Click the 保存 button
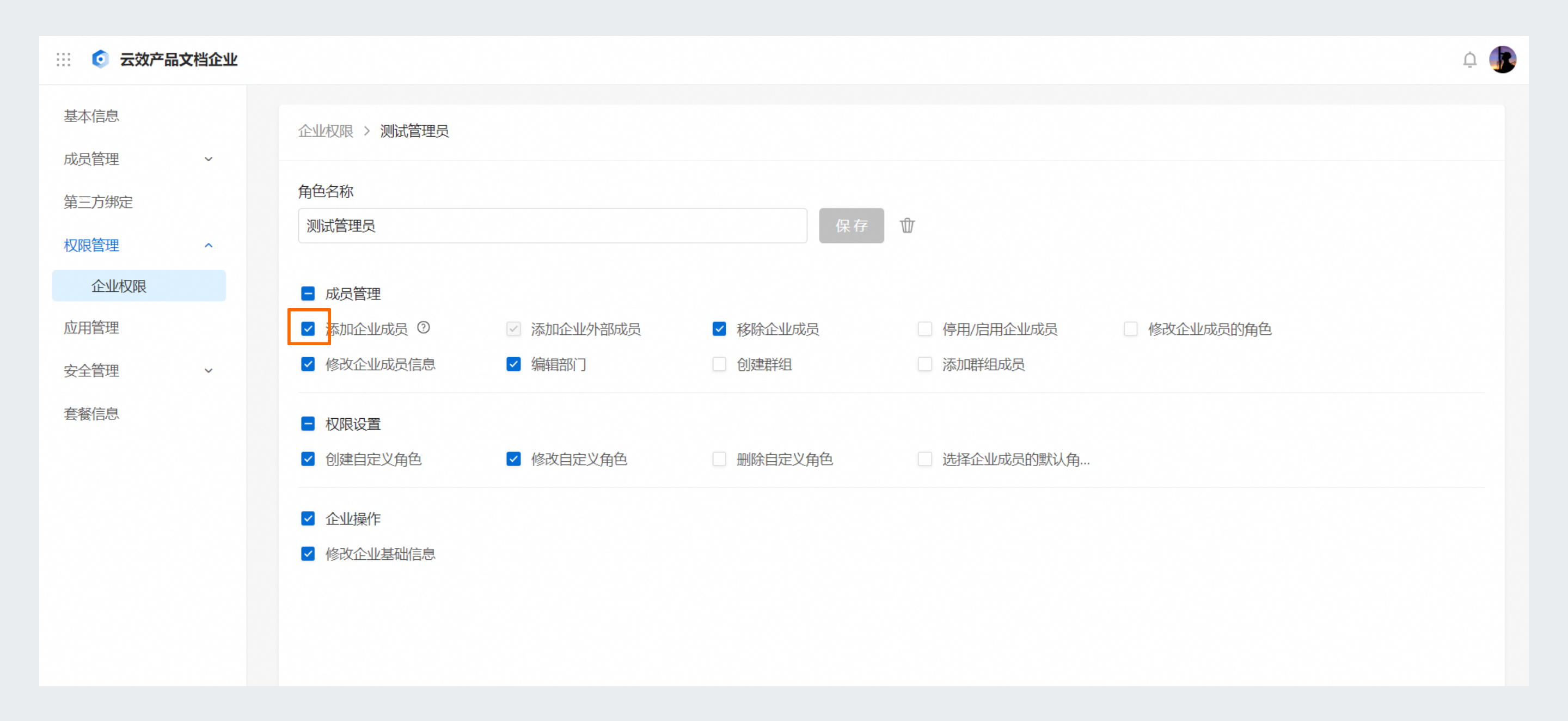1568x721 pixels. point(851,225)
